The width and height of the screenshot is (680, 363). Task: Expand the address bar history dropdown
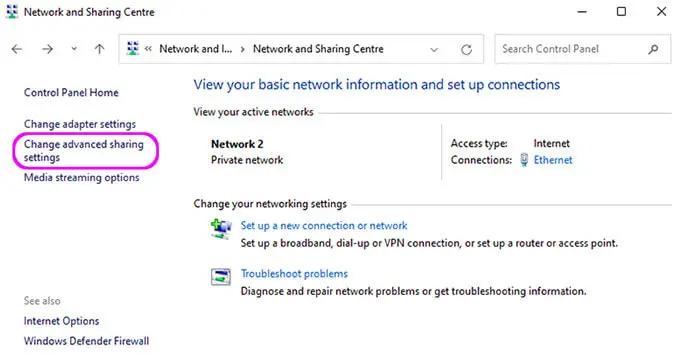pos(434,49)
